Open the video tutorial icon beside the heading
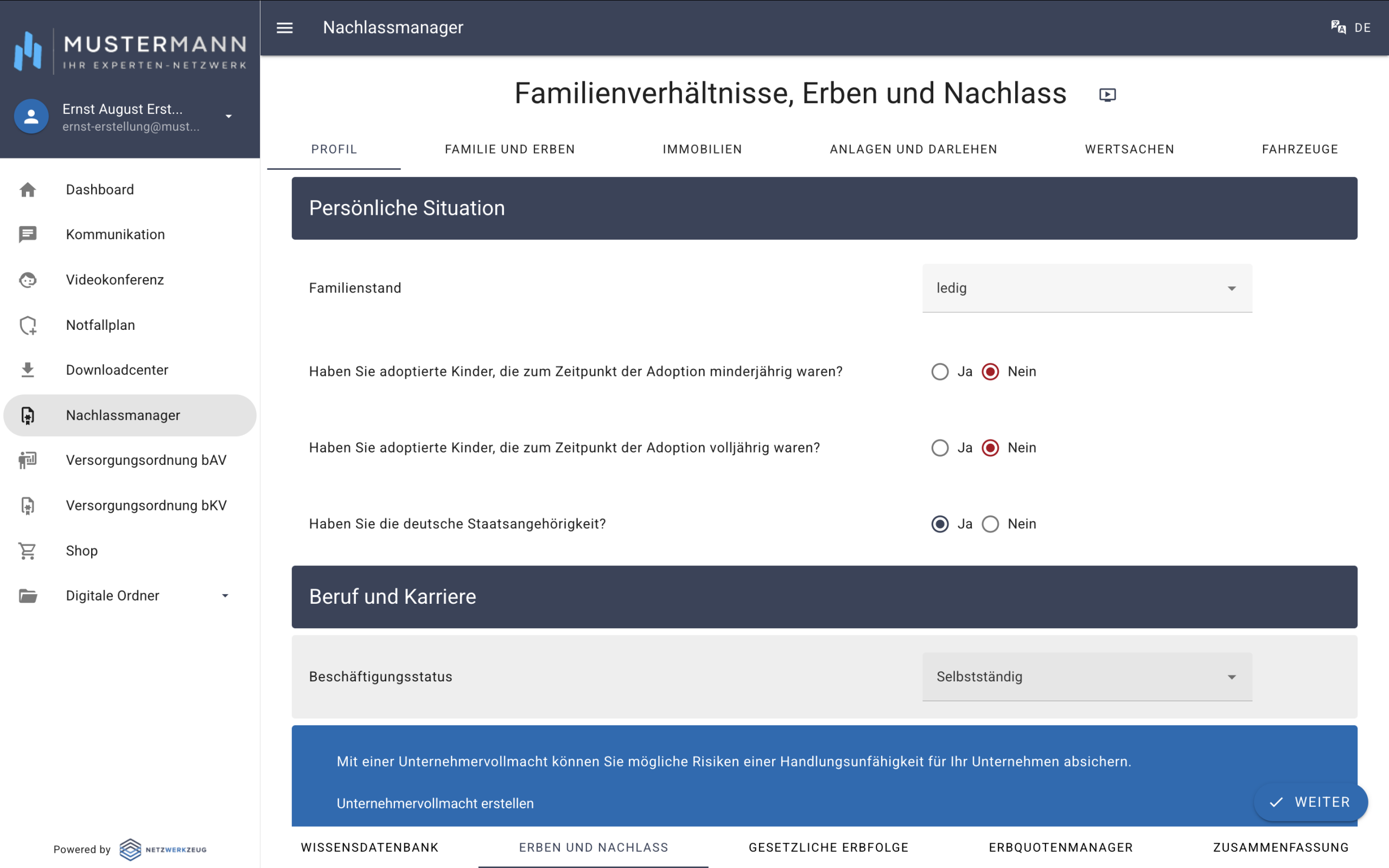1389x868 pixels. click(1107, 95)
